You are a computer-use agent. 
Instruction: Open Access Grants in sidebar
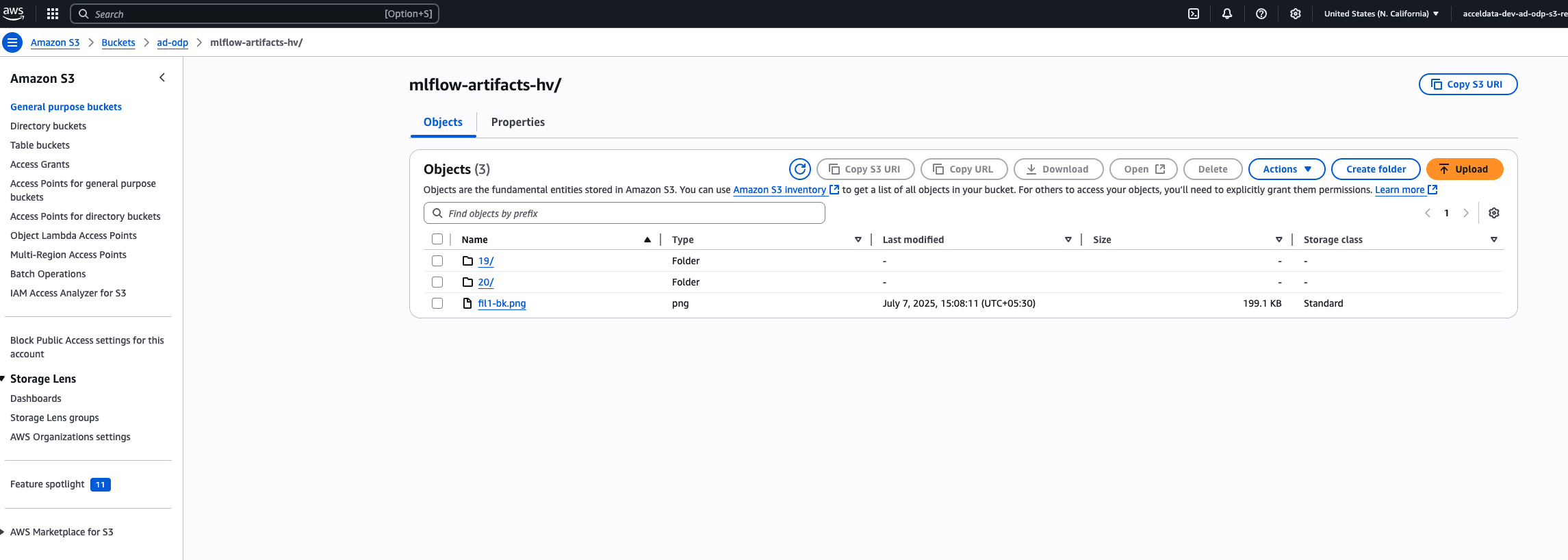[x=40, y=164]
